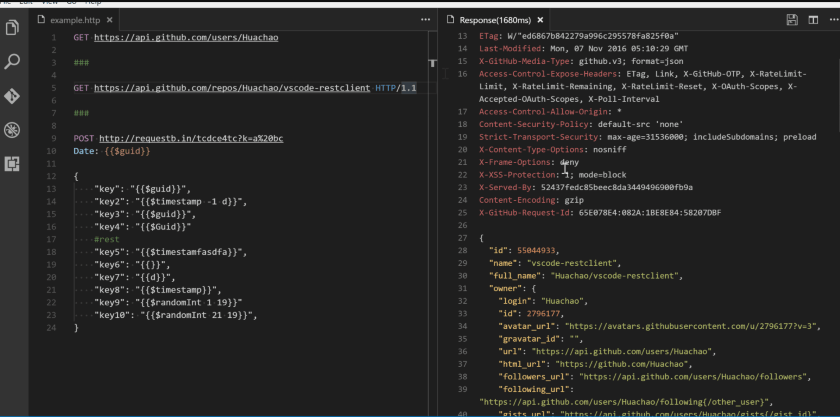The image size is (840, 417).
Task: Click the "full_name" line in the response
Action: tap(585, 276)
